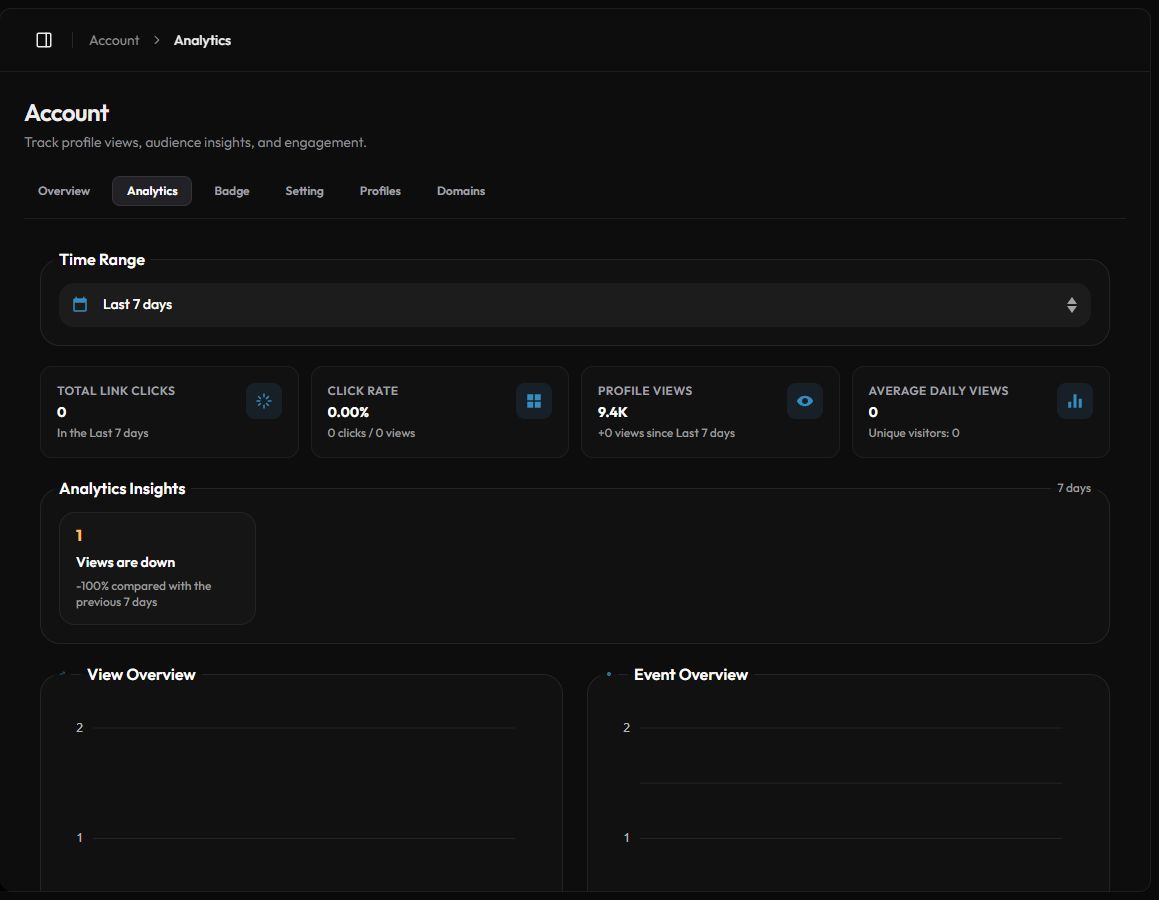
Task: Open the Last 7 days time range dropdown
Action: pos(574,304)
